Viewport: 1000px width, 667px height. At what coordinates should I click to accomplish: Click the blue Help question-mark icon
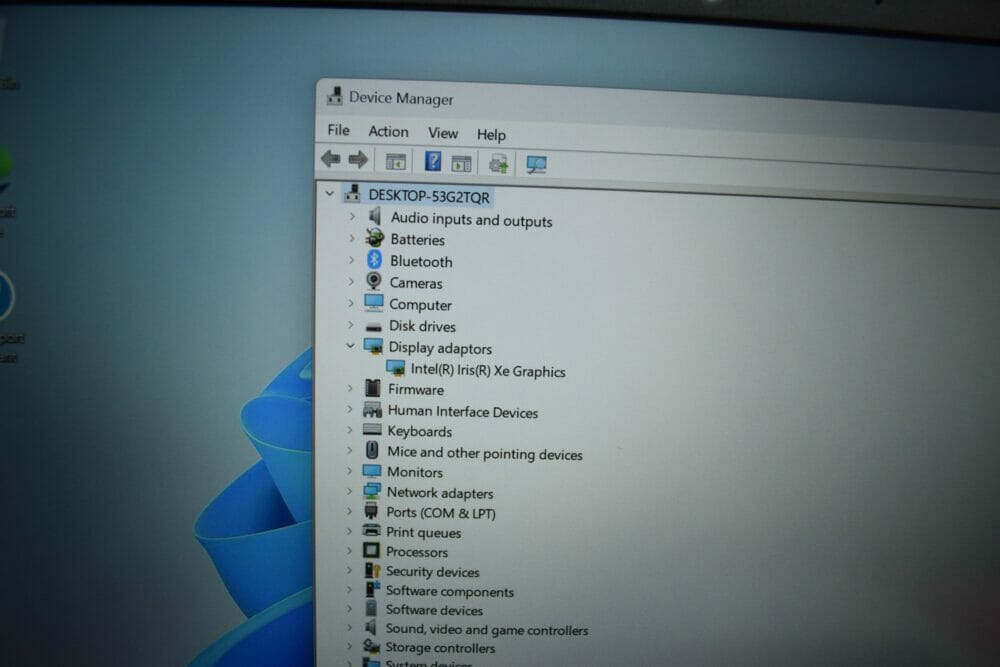click(432, 161)
